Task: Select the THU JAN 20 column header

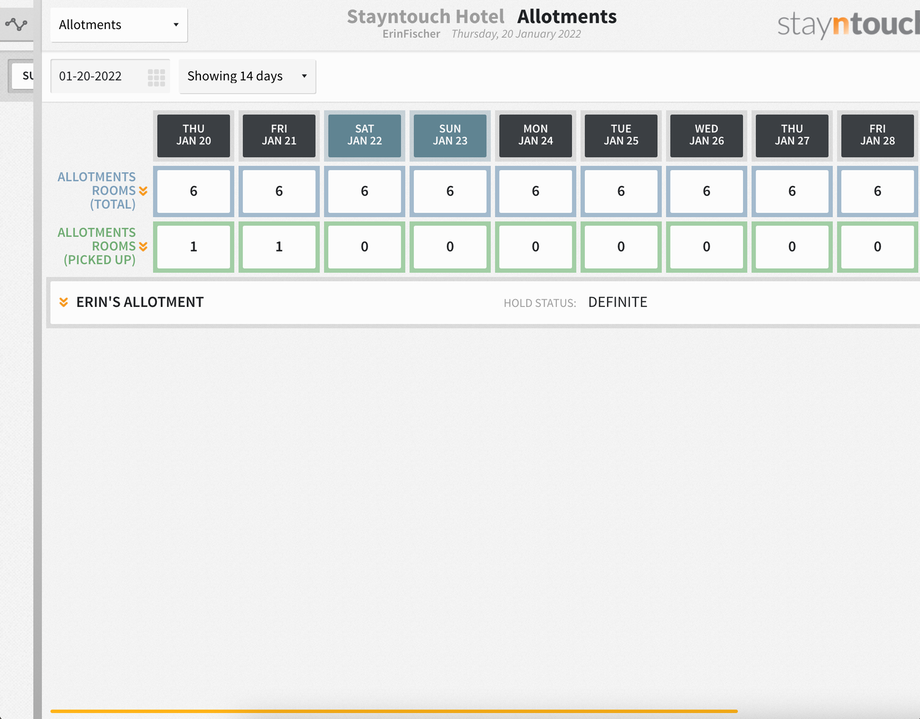Action: coord(194,136)
